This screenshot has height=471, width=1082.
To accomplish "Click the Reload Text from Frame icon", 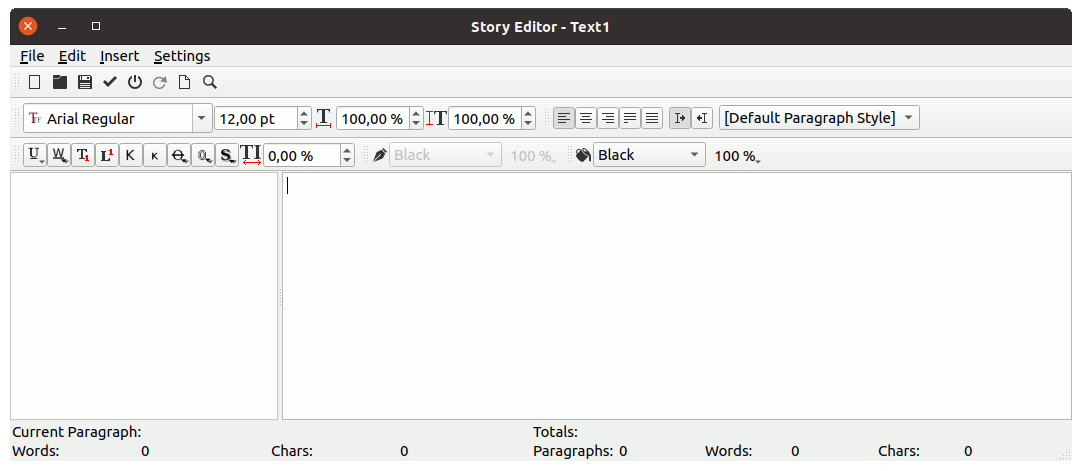I will pos(159,82).
